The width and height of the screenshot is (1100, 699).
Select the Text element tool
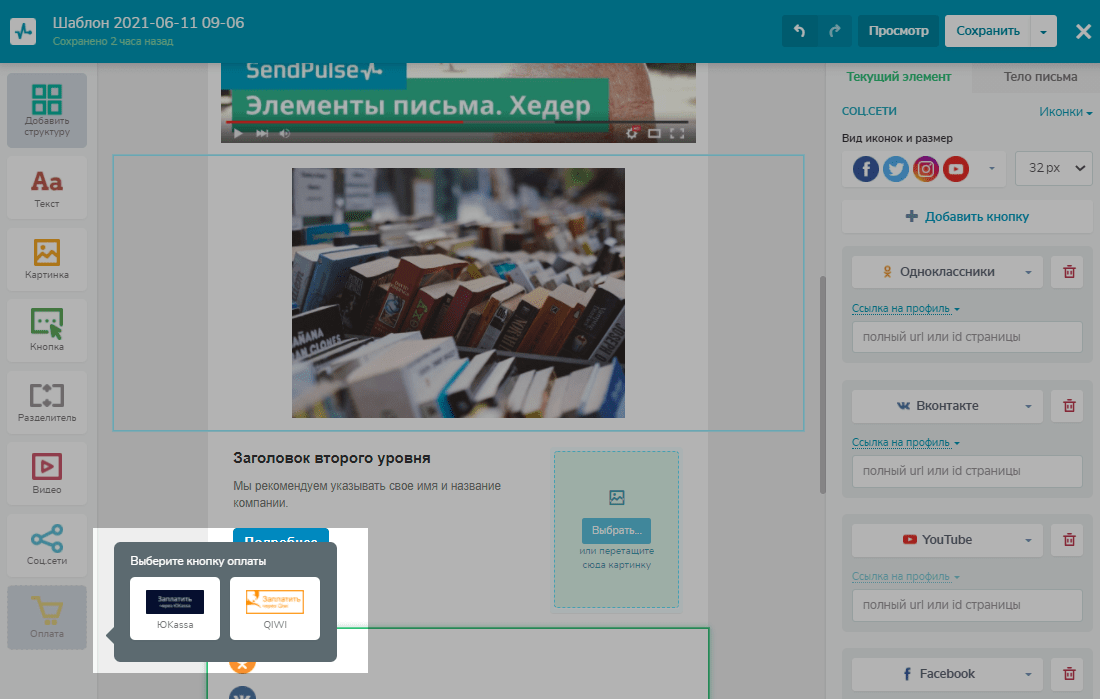[x=47, y=189]
